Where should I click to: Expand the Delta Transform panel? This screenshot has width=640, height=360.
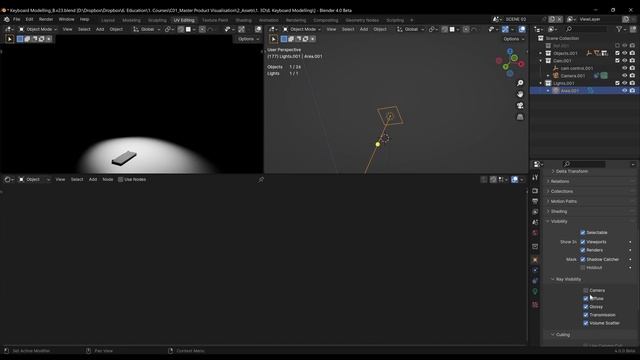(572, 171)
